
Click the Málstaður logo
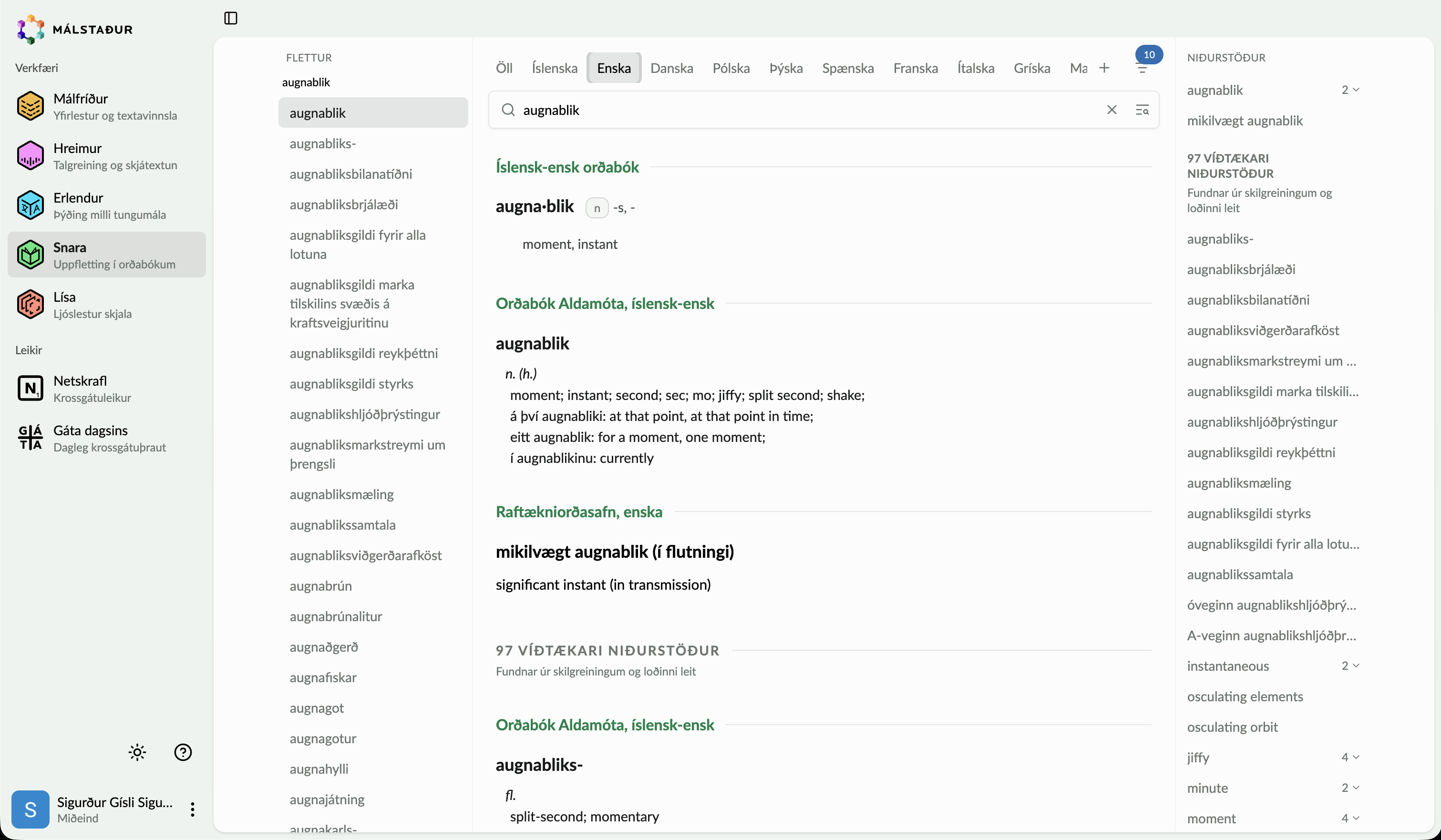[75, 29]
